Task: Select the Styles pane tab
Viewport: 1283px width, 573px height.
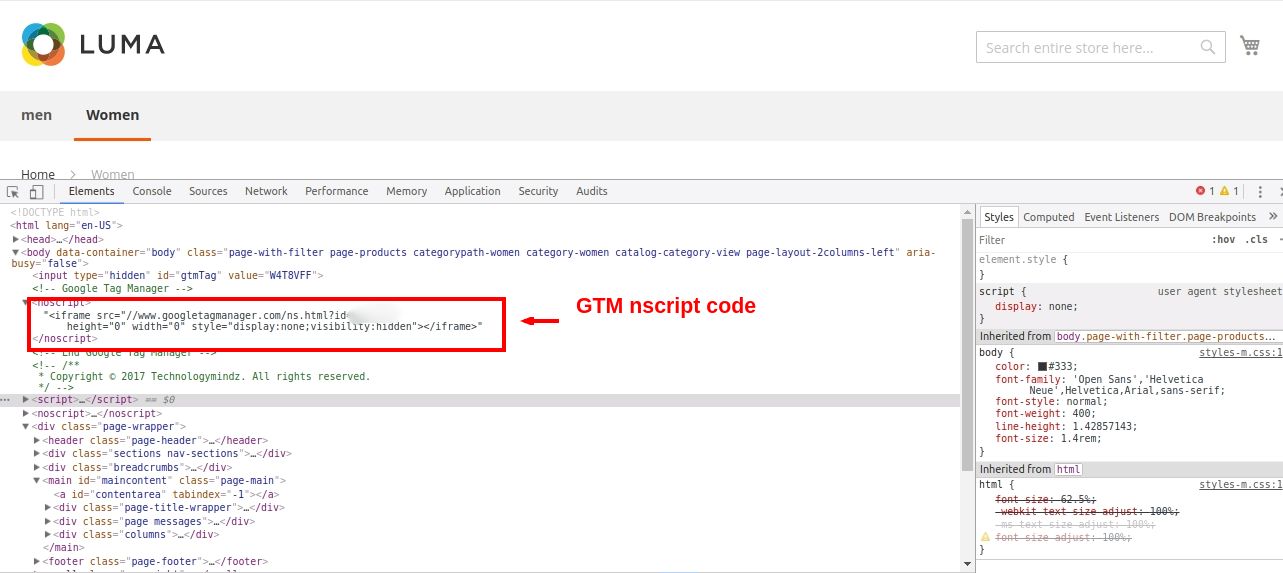Action: tap(998, 217)
